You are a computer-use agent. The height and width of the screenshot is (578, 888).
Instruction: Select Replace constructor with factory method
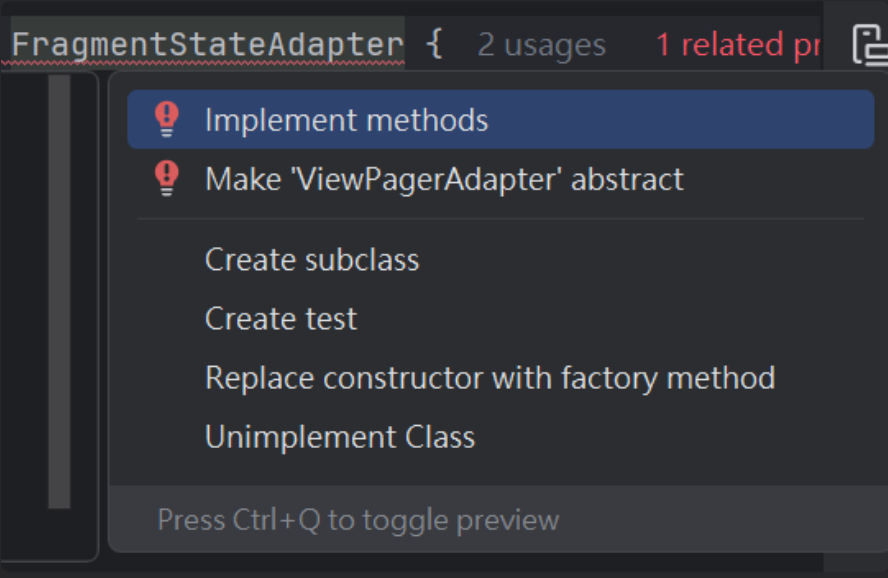click(x=490, y=378)
